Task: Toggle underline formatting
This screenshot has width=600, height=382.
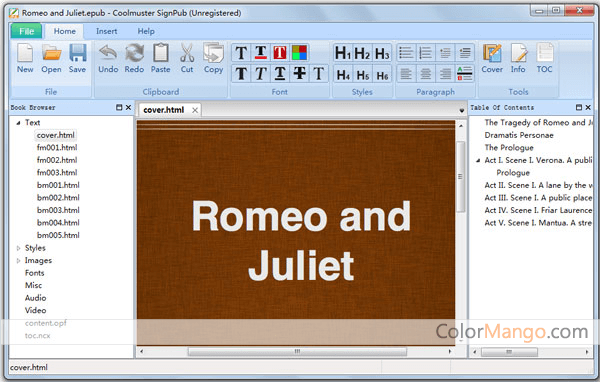Action: [280, 73]
